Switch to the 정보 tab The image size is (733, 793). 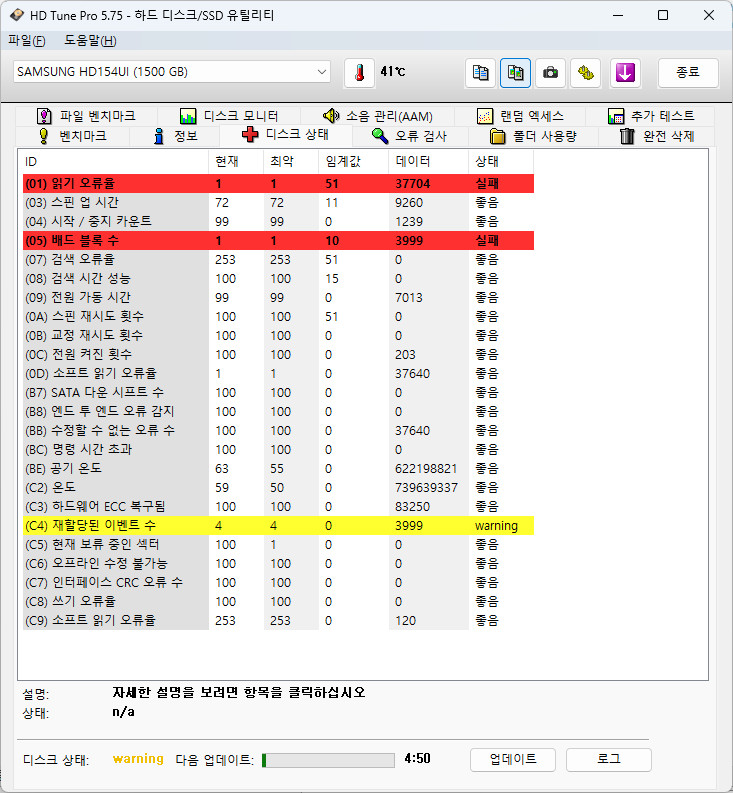click(175, 136)
